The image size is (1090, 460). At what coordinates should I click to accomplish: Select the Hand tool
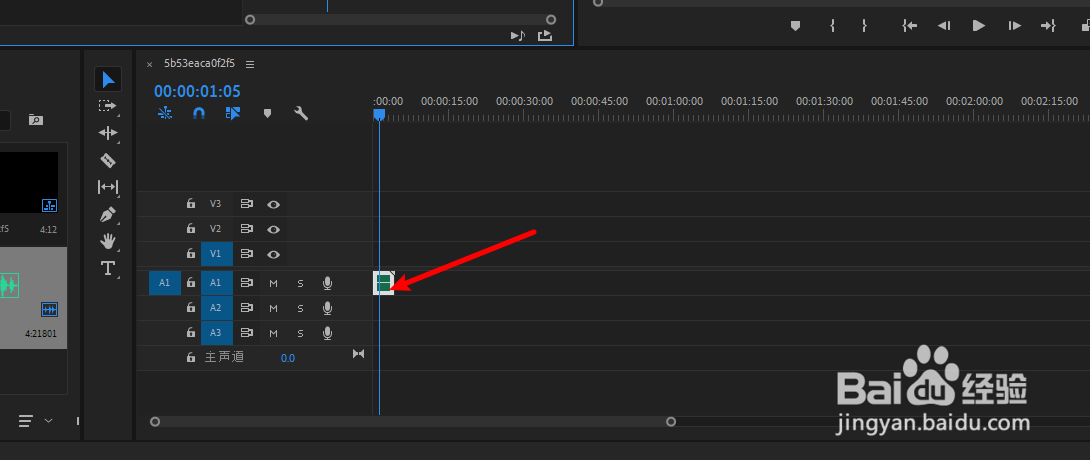(108, 241)
